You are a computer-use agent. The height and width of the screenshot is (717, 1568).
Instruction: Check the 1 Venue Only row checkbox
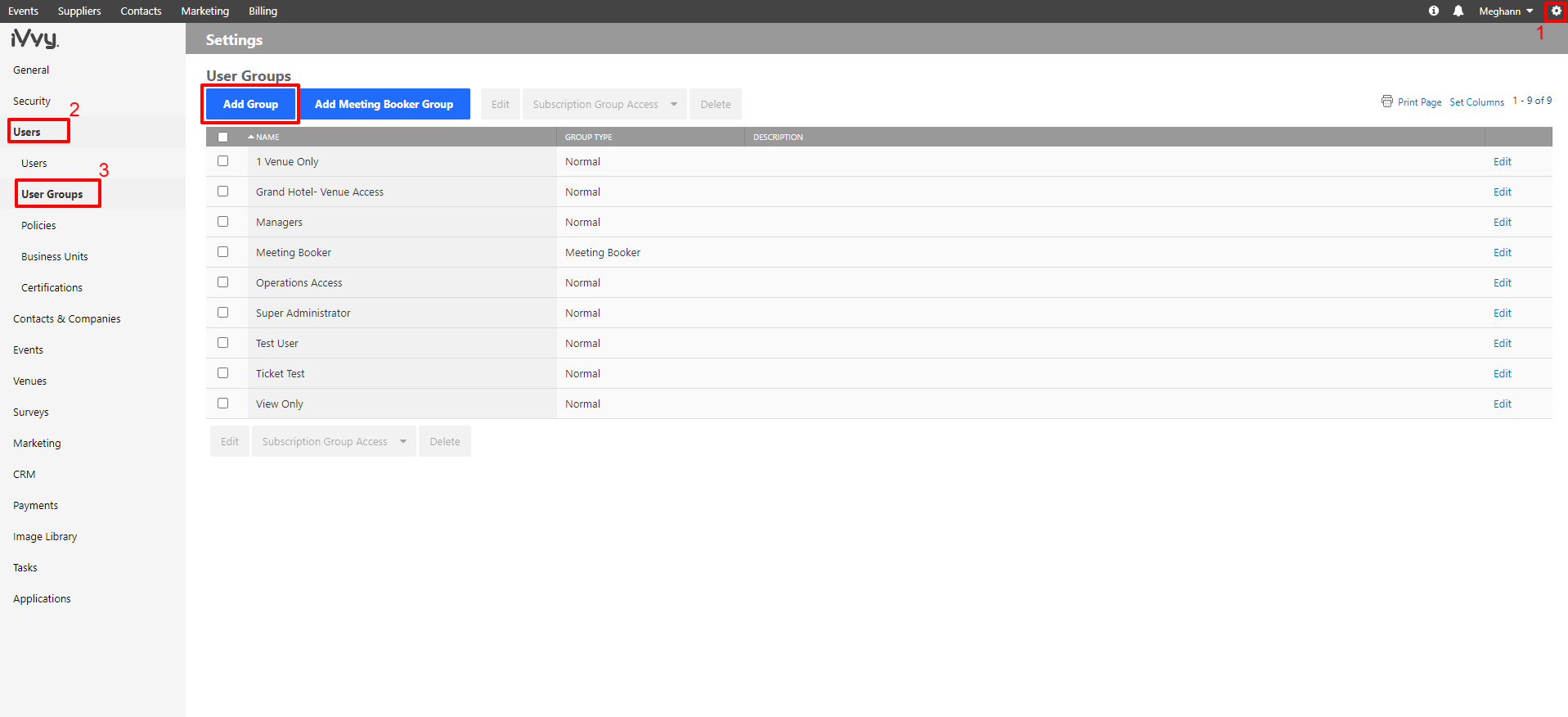pyautogui.click(x=222, y=161)
